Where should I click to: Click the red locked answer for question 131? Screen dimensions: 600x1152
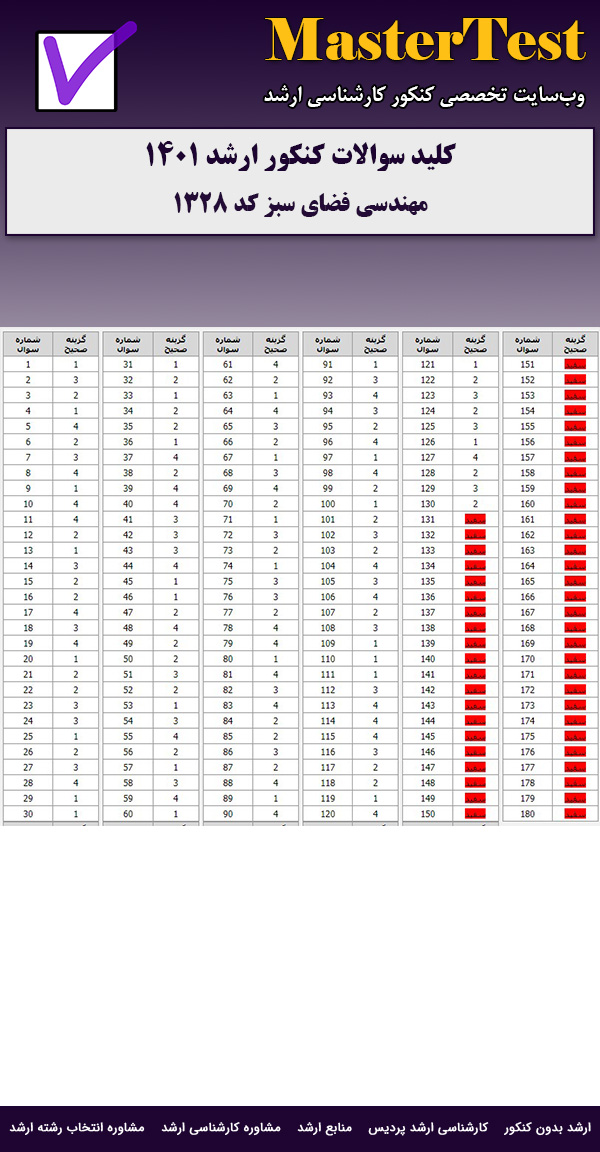point(475,520)
